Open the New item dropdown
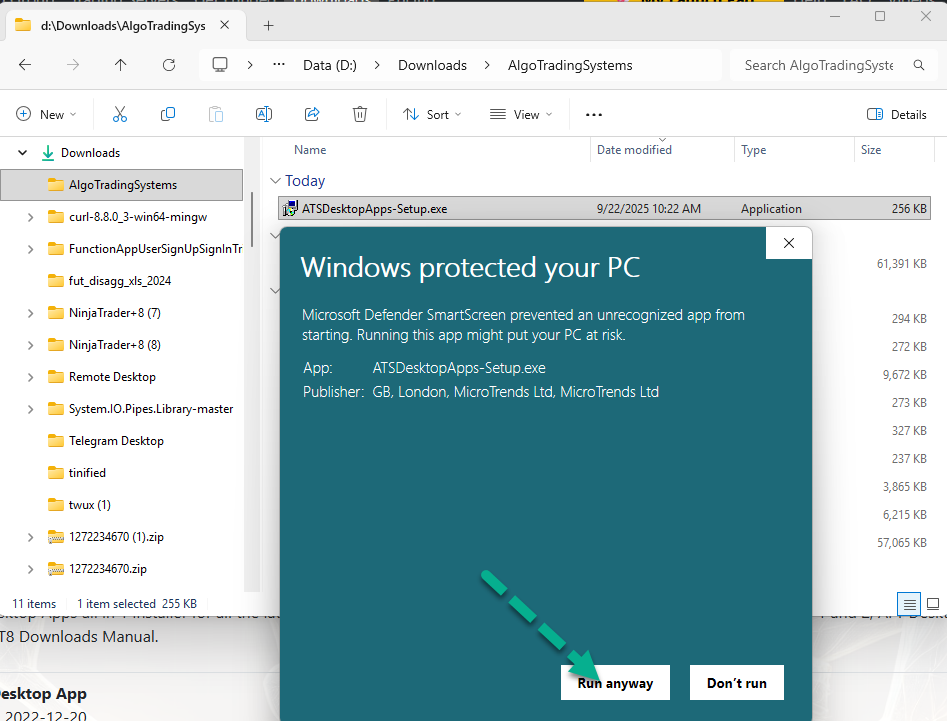 47,114
